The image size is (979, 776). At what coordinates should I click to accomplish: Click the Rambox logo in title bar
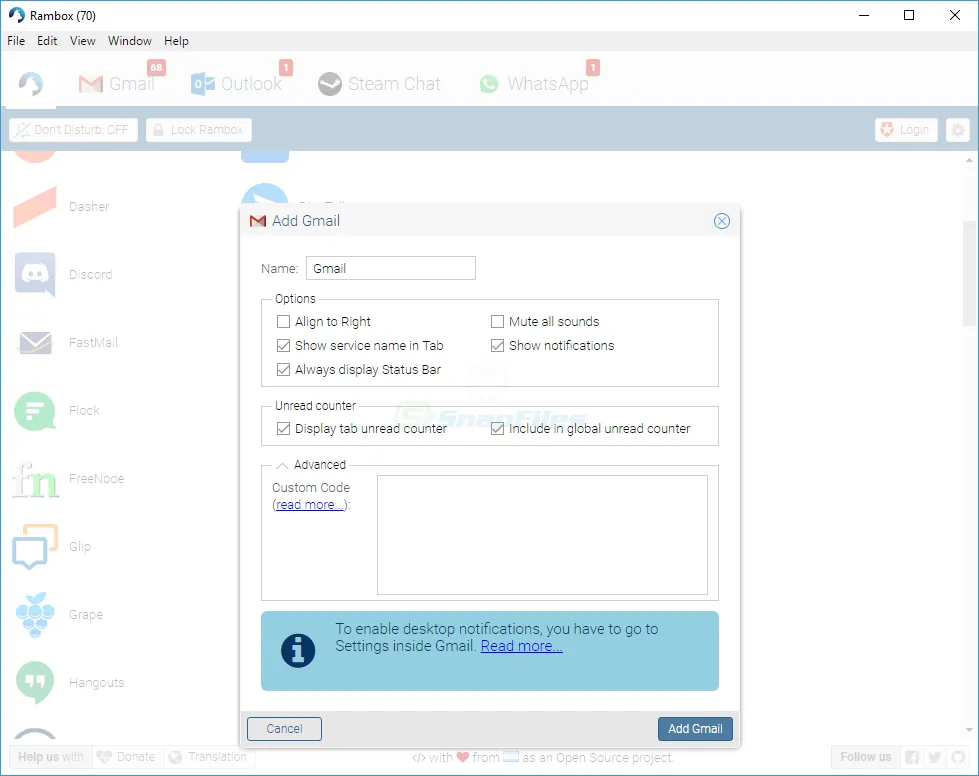pyautogui.click(x=17, y=15)
